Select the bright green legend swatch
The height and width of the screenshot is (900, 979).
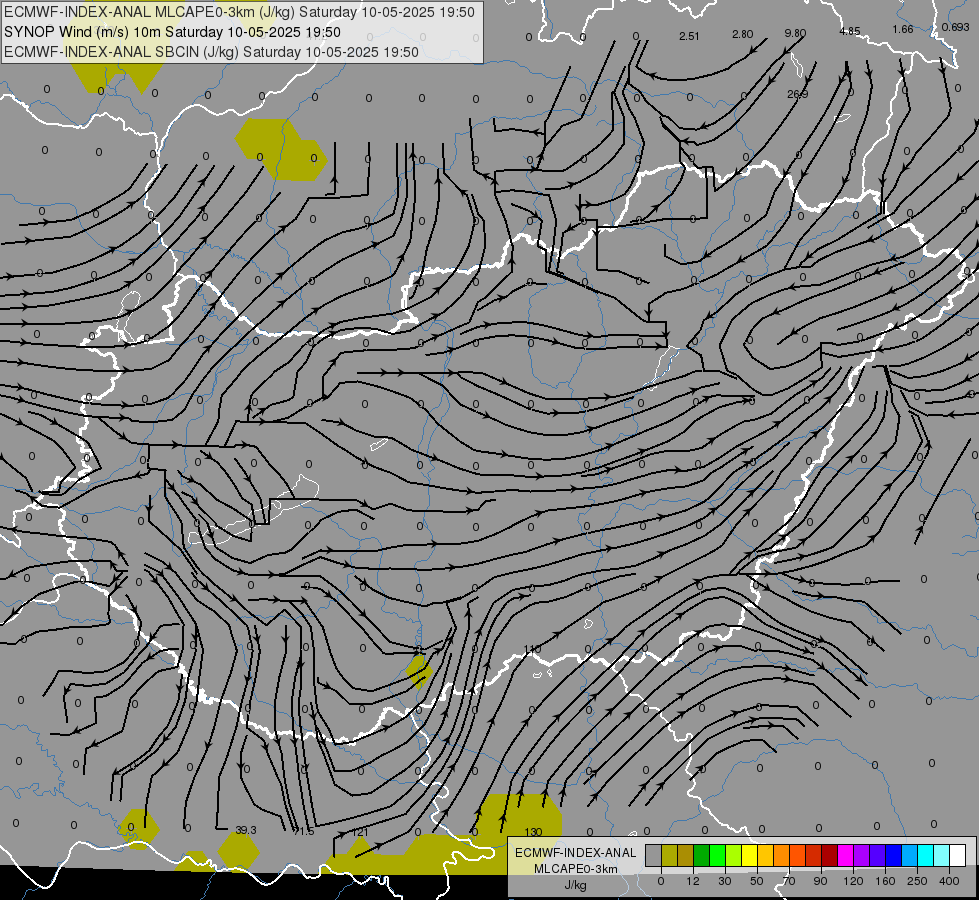[717, 855]
